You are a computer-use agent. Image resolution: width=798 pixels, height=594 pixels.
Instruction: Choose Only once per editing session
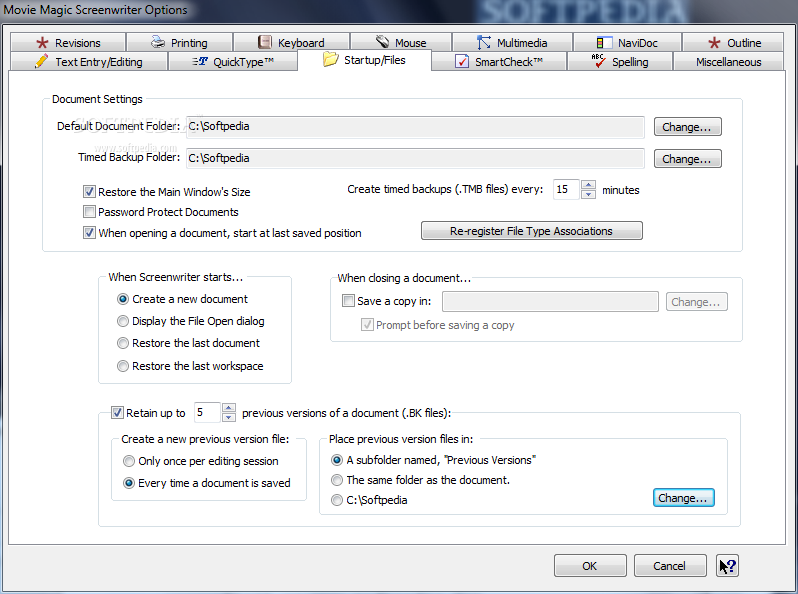click(x=129, y=461)
